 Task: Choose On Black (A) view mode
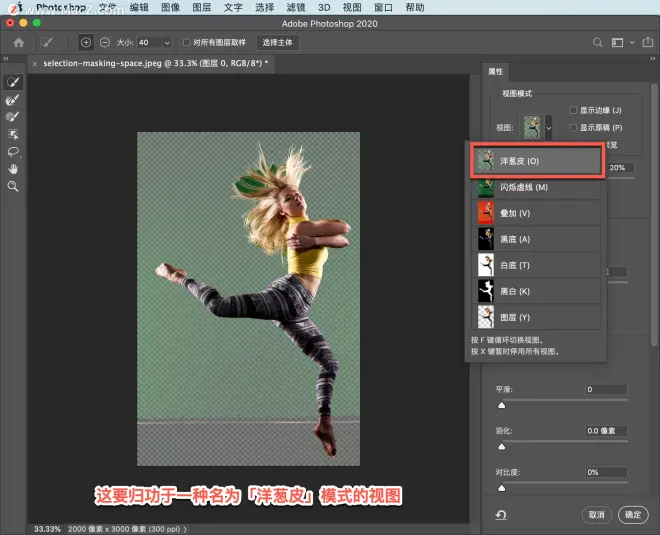[536, 239]
